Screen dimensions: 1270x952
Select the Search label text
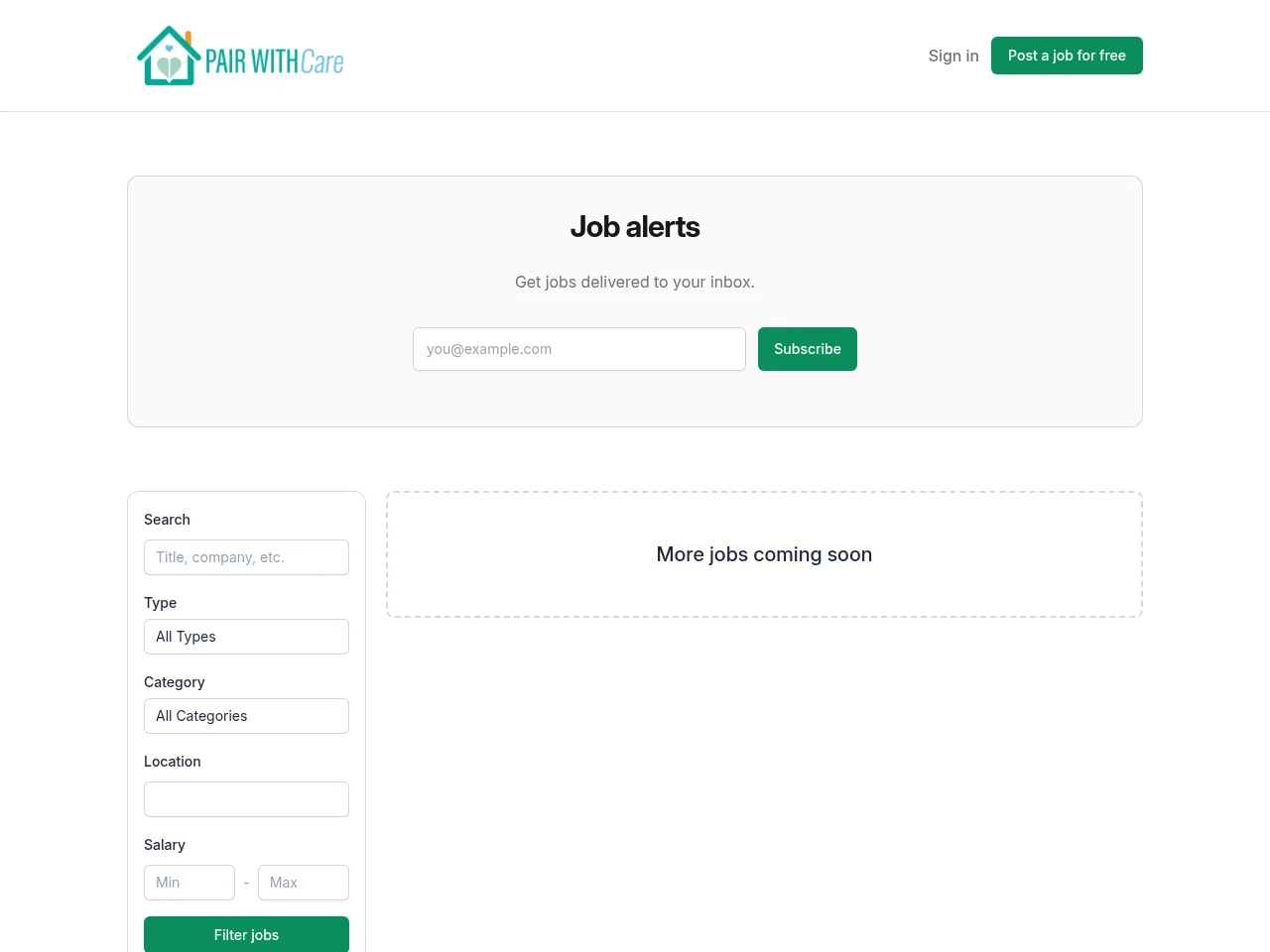tap(167, 520)
